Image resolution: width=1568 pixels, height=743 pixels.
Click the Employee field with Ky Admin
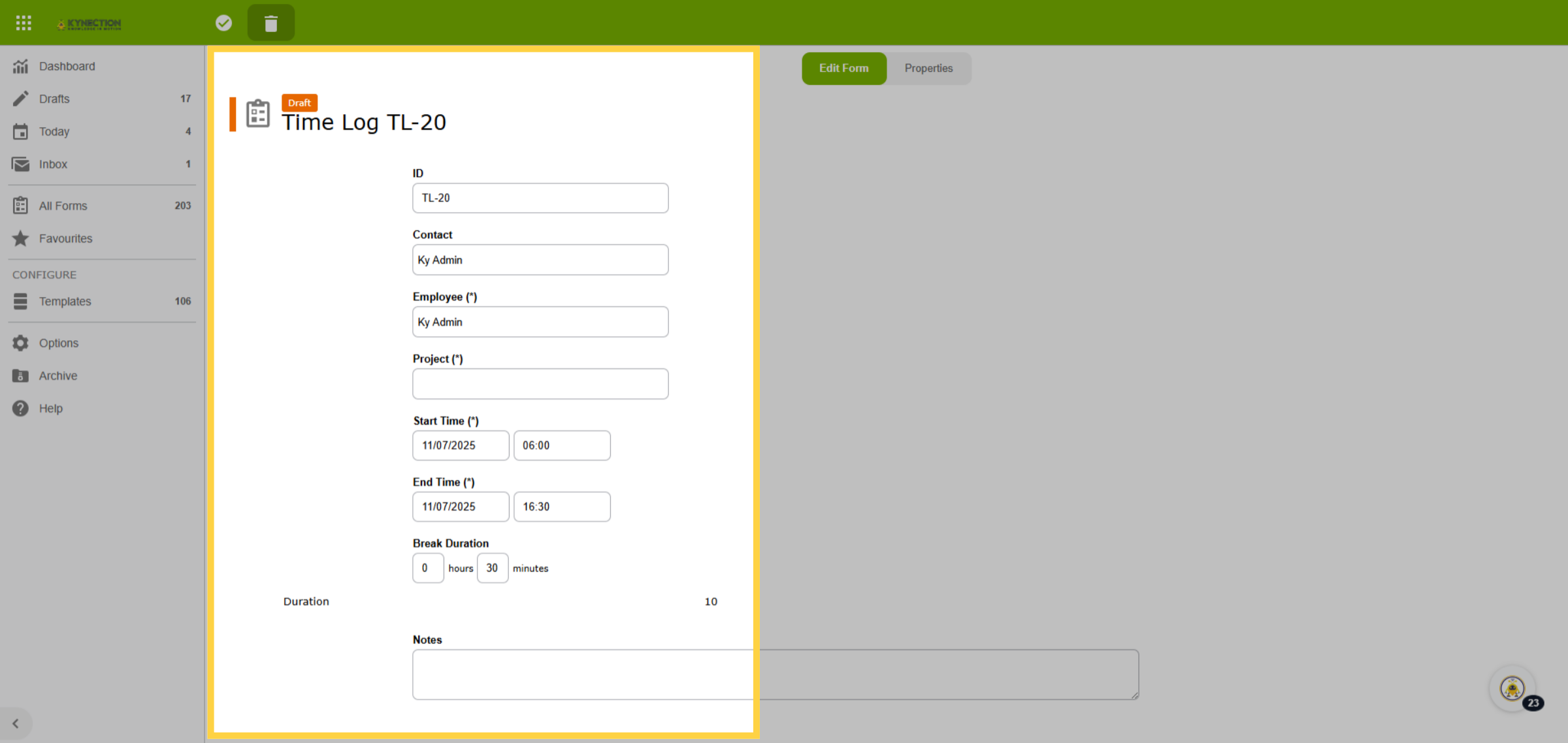(x=540, y=322)
